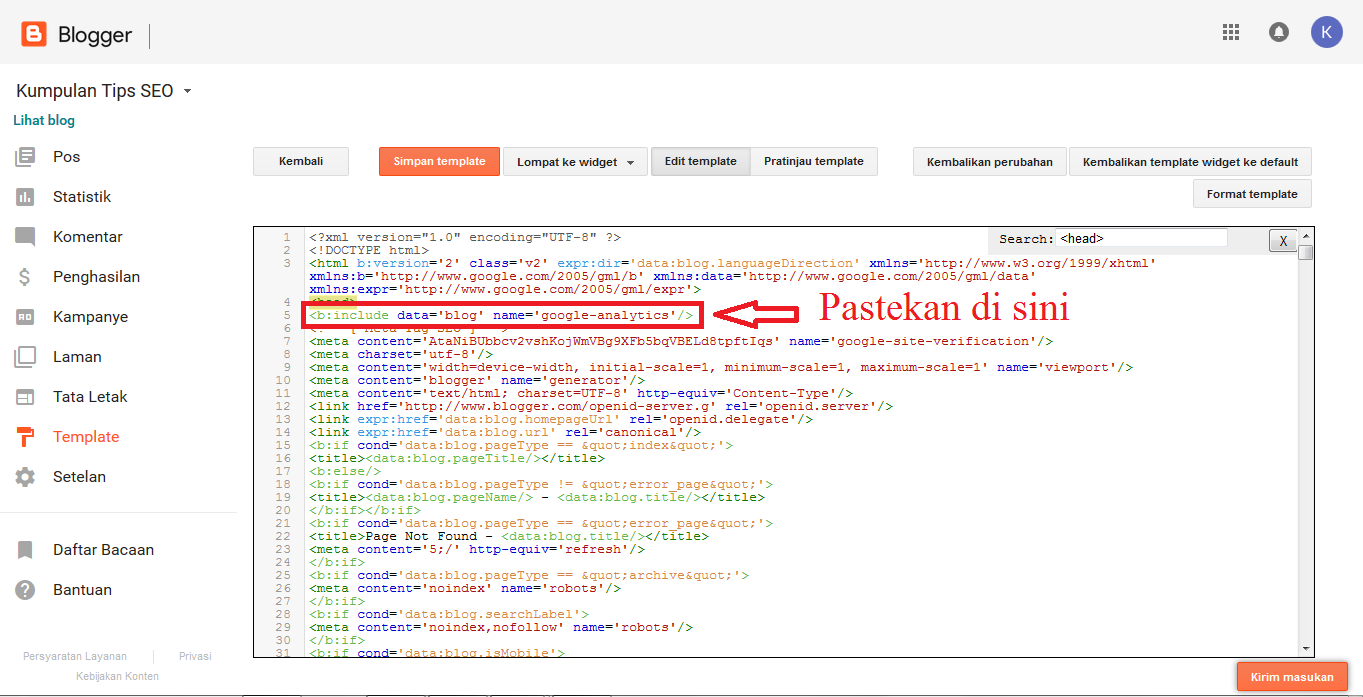Click the Laman pages icon
This screenshot has width=1363, height=697.
pyautogui.click(x=25, y=357)
